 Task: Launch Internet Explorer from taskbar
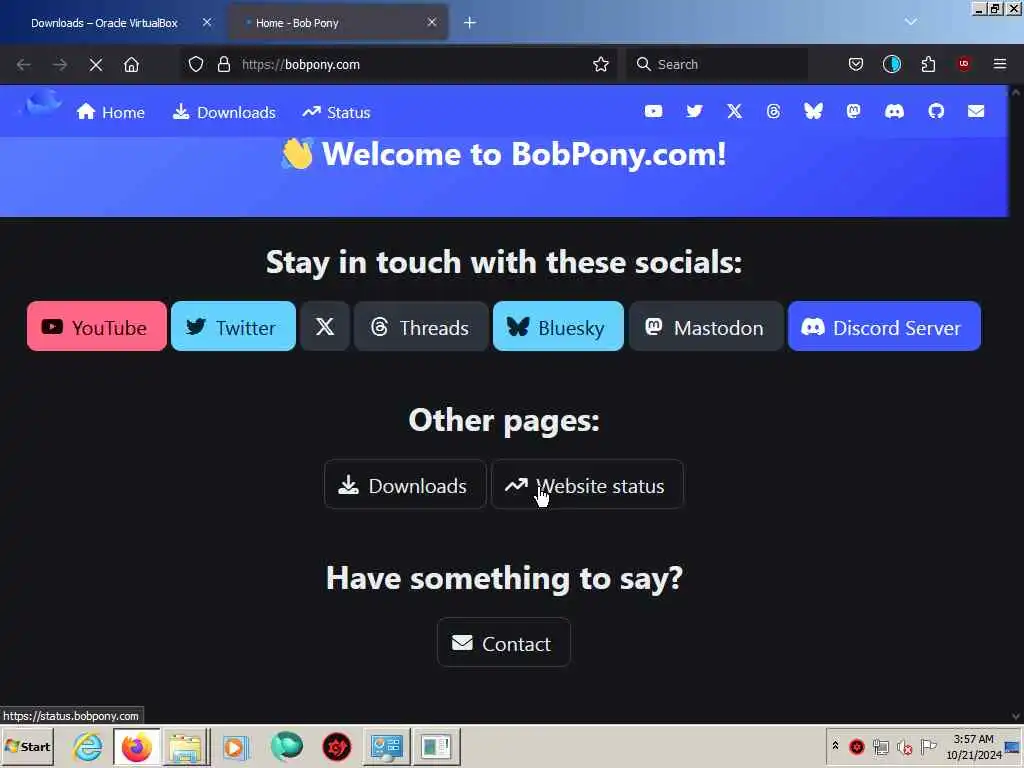click(x=88, y=746)
